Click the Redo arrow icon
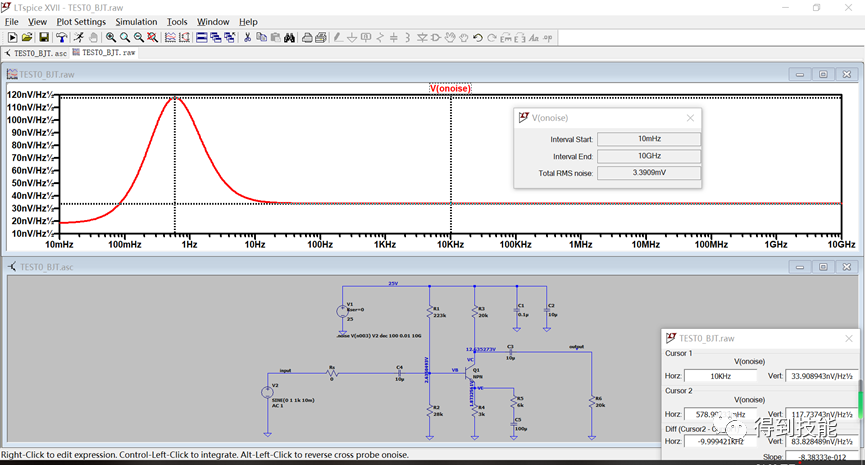 pos(492,38)
